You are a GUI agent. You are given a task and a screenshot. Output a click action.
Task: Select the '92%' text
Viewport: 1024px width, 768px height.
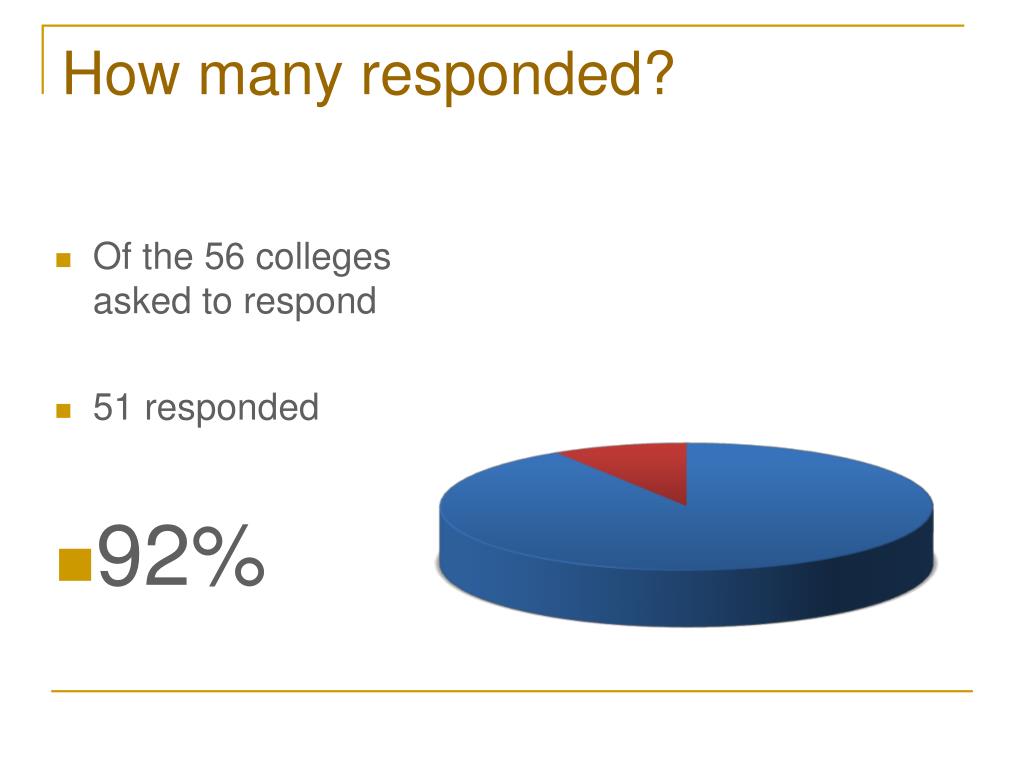pyautogui.click(x=180, y=555)
